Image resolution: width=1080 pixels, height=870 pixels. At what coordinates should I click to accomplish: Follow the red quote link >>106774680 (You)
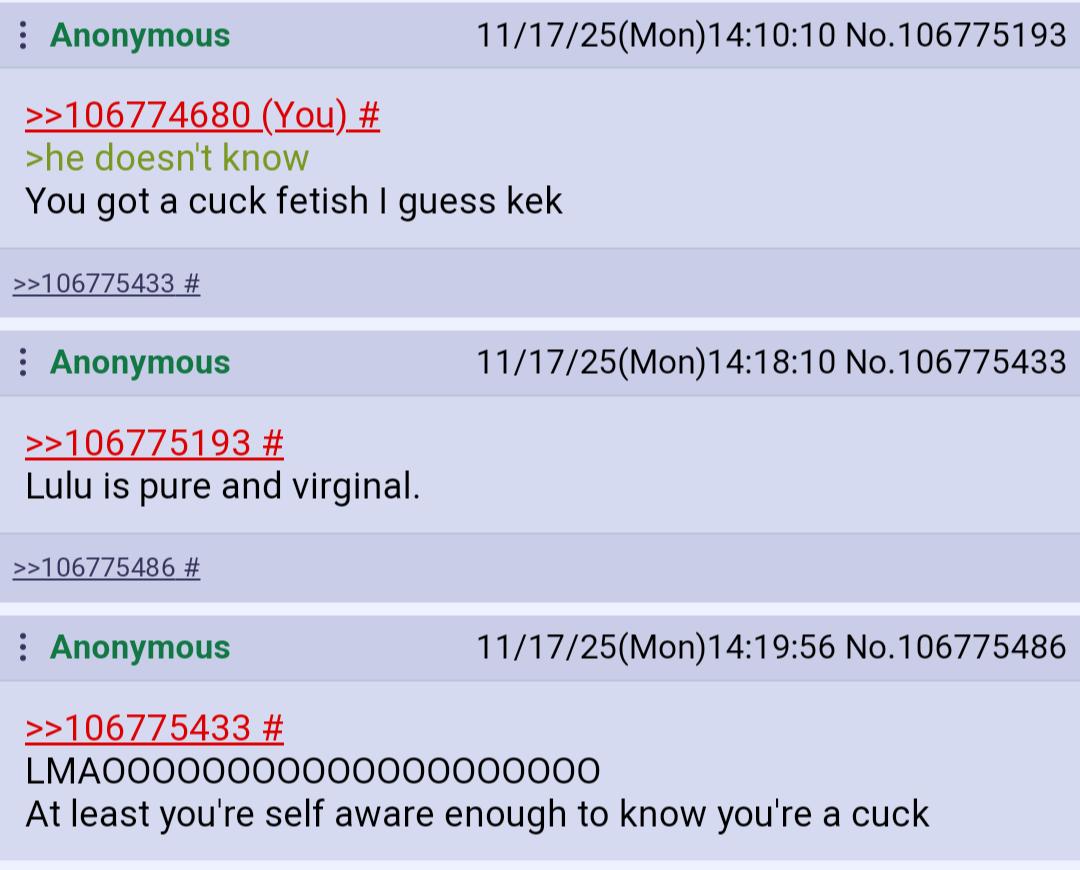(186, 115)
